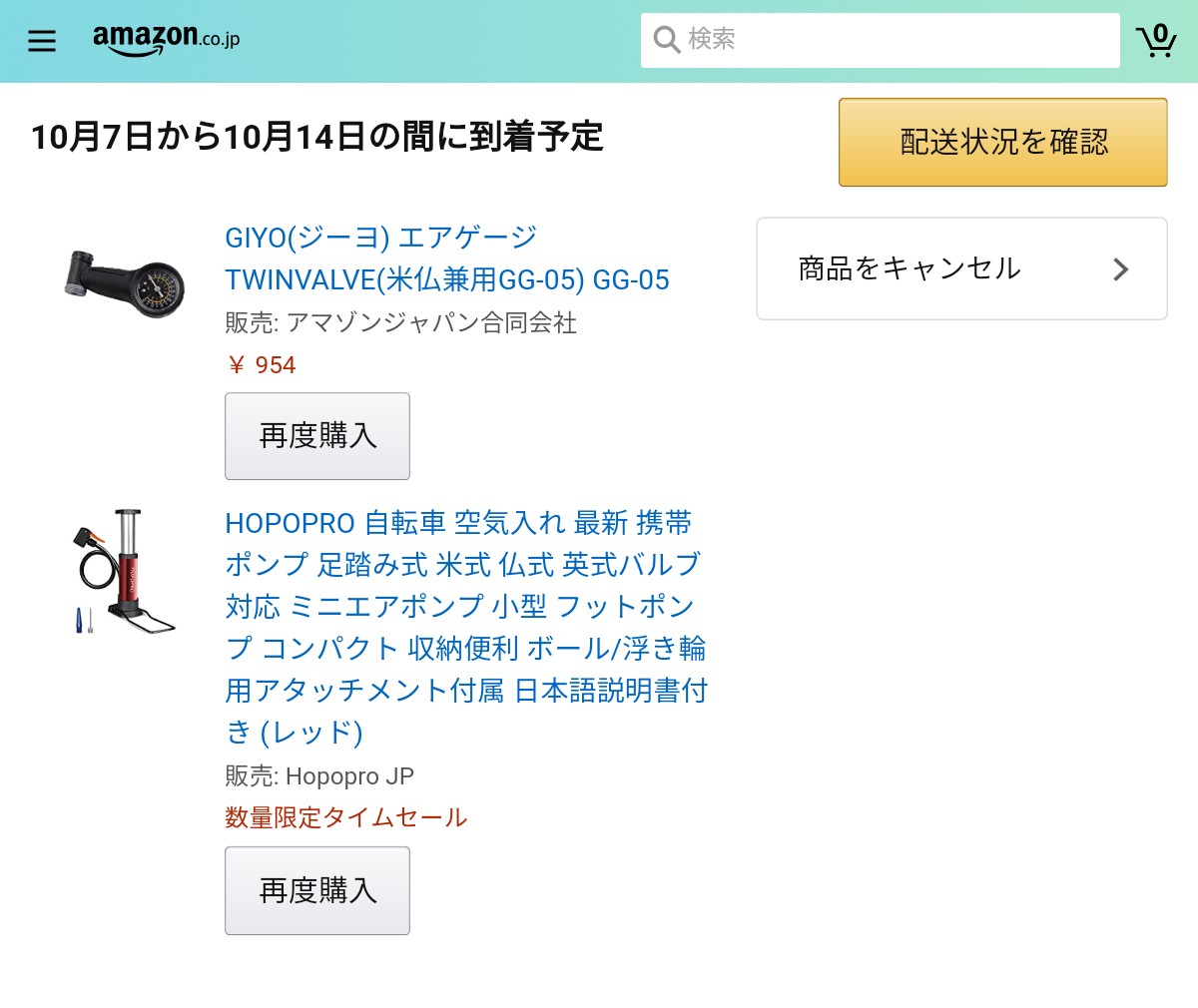Open HOPOPRO 自転車 空気入れ product link
The height and width of the screenshot is (1008, 1198).
click(x=466, y=627)
